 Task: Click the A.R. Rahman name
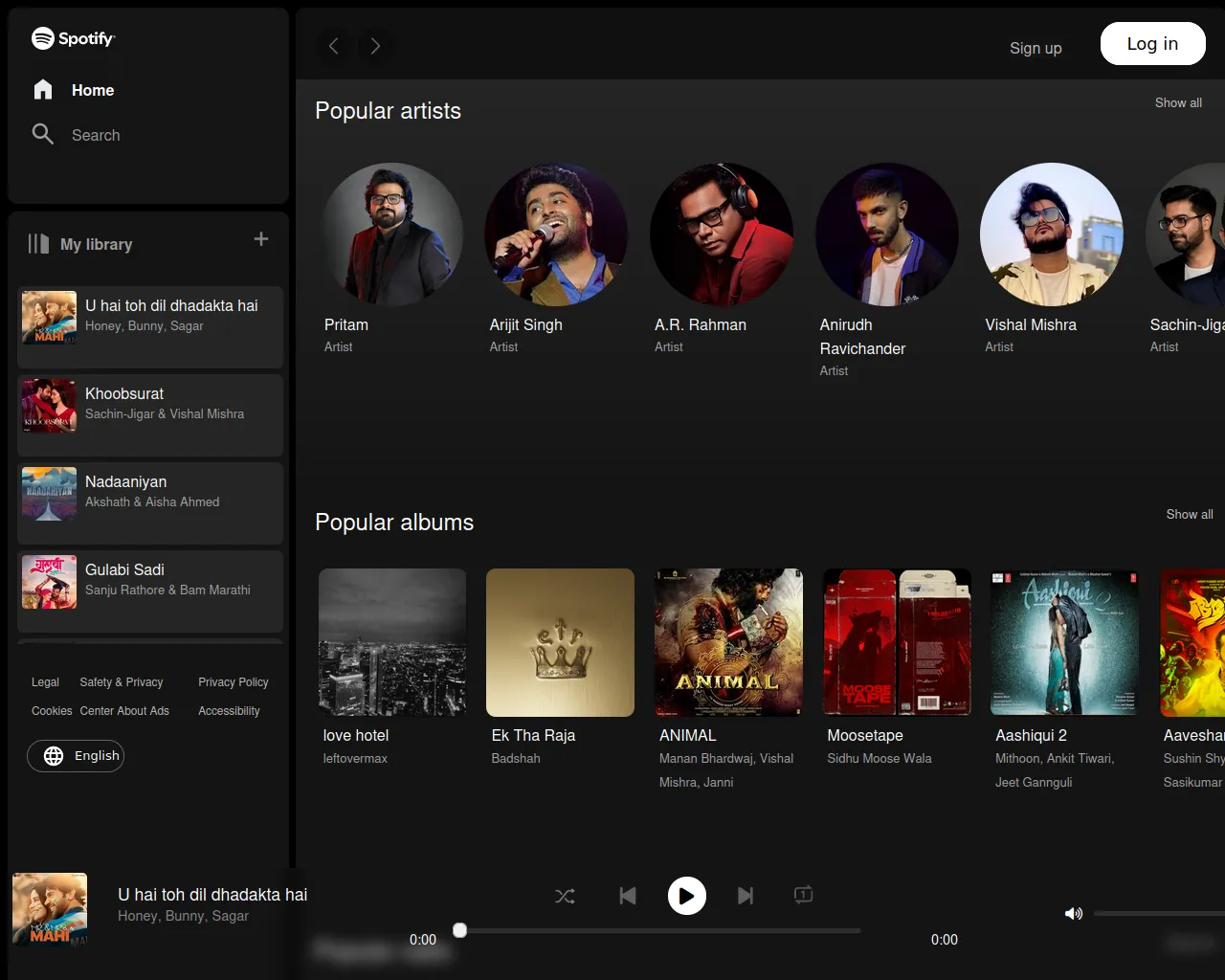pyautogui.click(x=701, y=324)
